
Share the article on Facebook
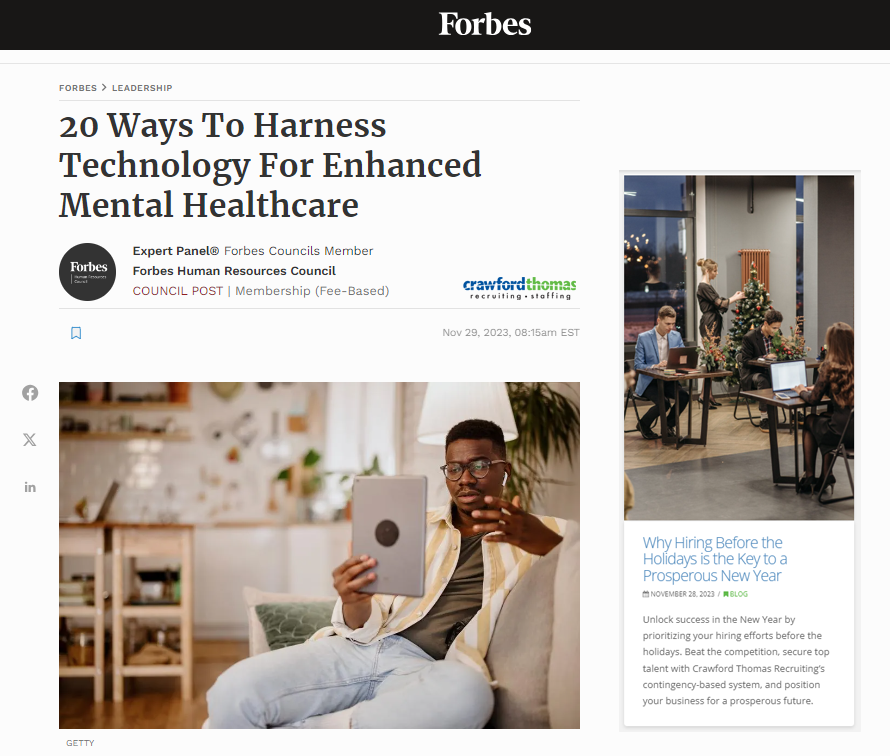pos(30,393)
